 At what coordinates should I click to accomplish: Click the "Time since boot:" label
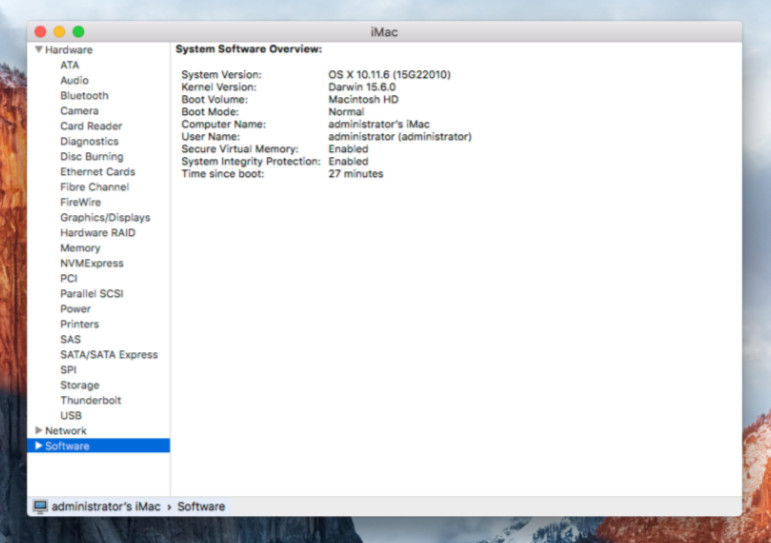click(x=223, y=174)
